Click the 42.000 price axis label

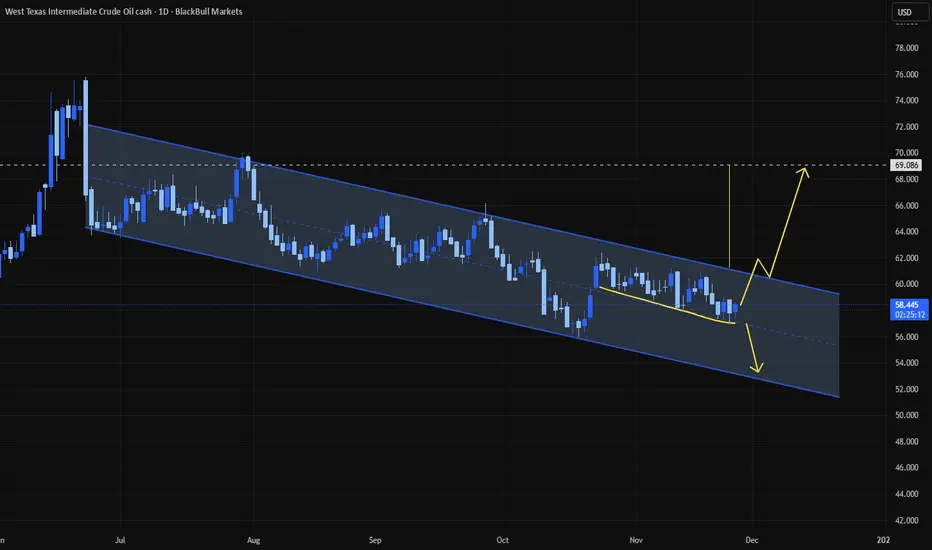(906, 520)
